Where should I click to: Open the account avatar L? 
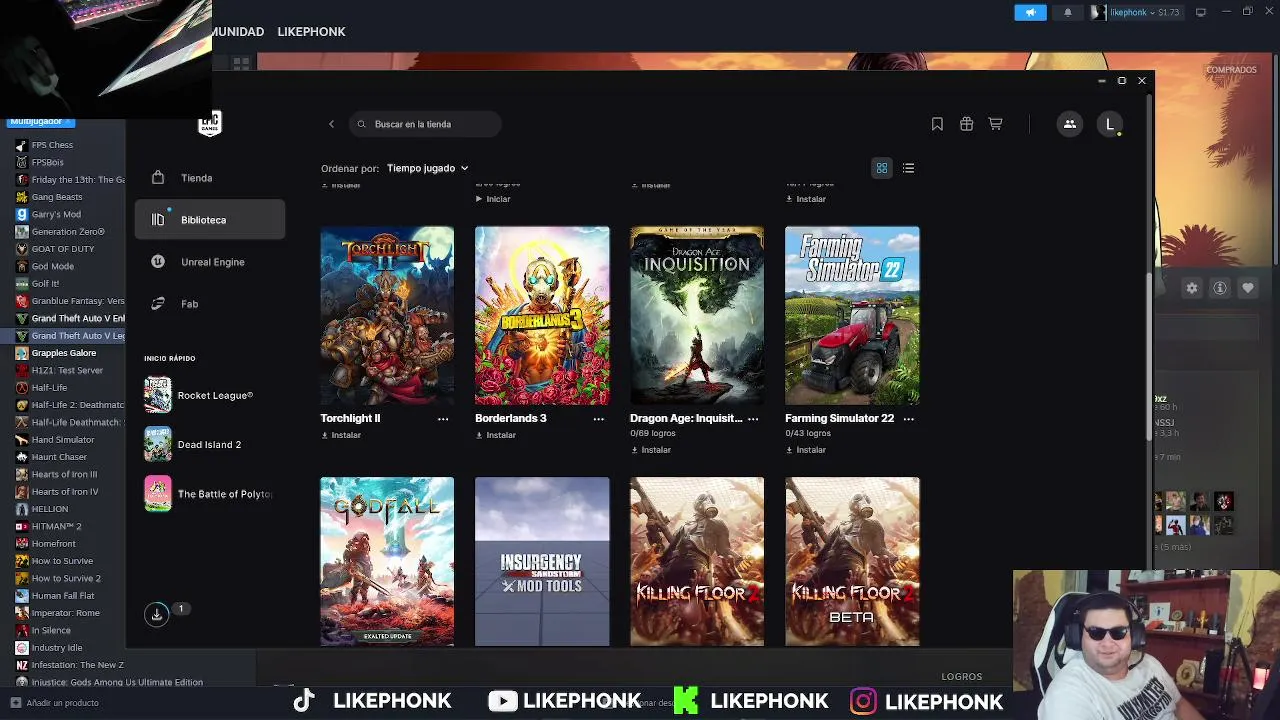click(x=1110, y=124)
